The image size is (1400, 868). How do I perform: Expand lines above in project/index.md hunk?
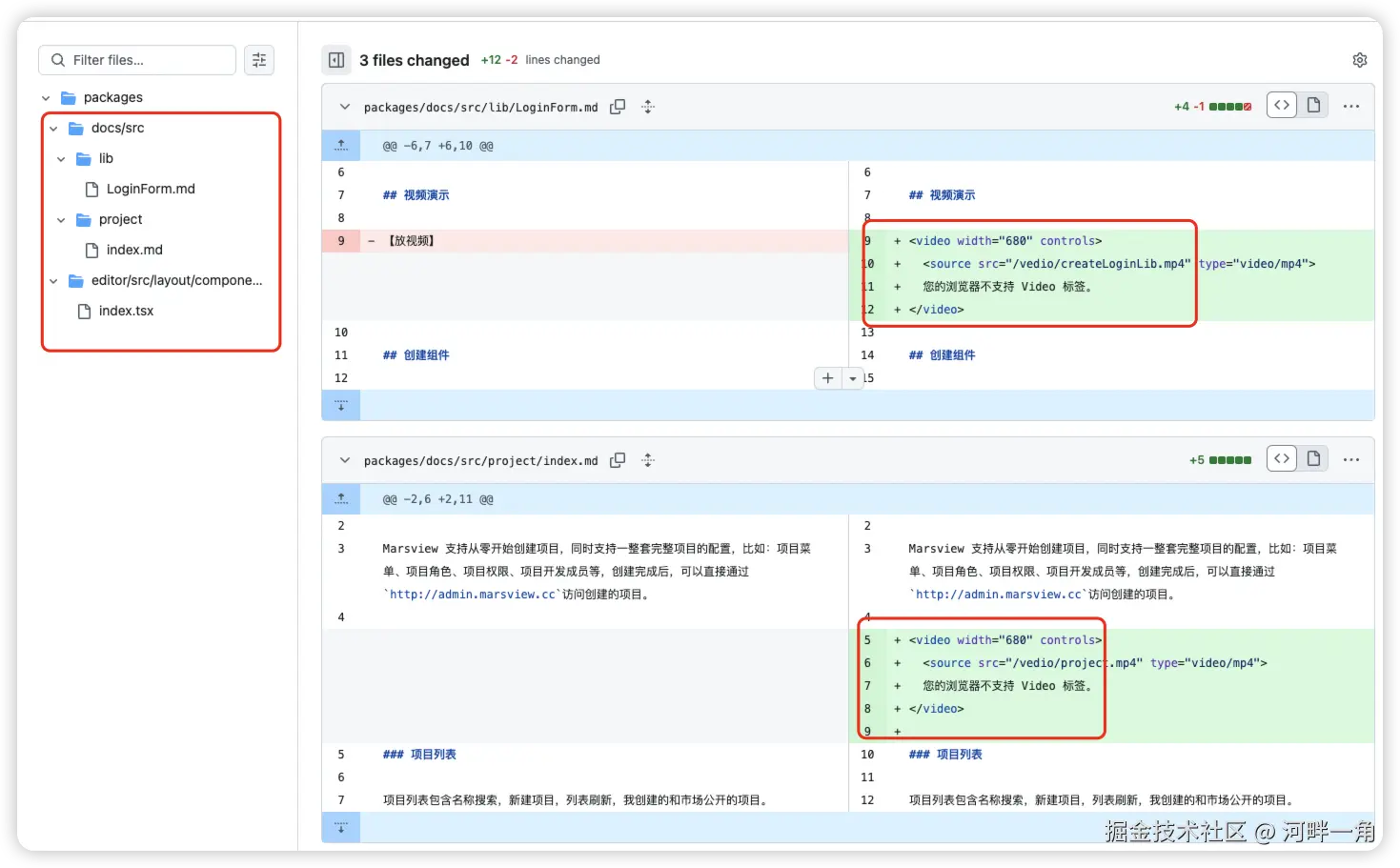tap(341, 499)
